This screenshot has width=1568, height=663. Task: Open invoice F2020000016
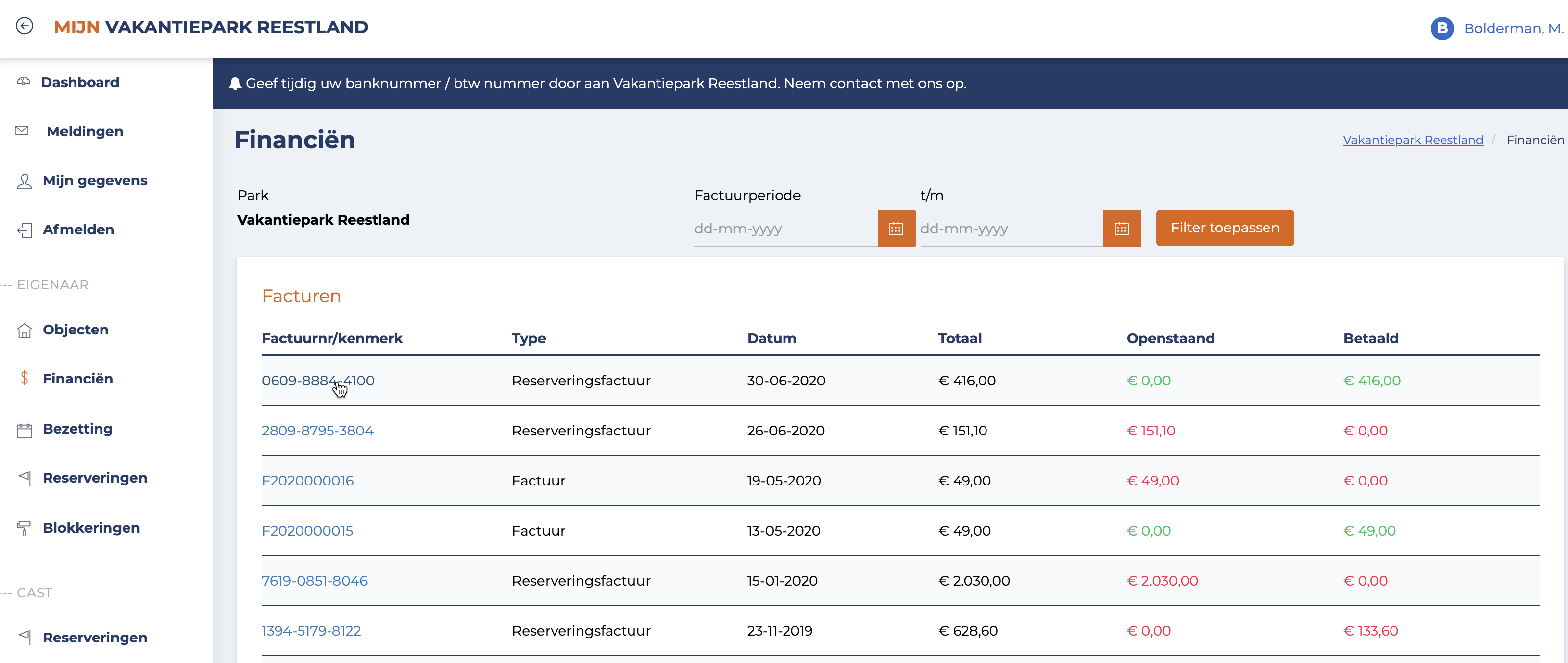click(307, 481)
